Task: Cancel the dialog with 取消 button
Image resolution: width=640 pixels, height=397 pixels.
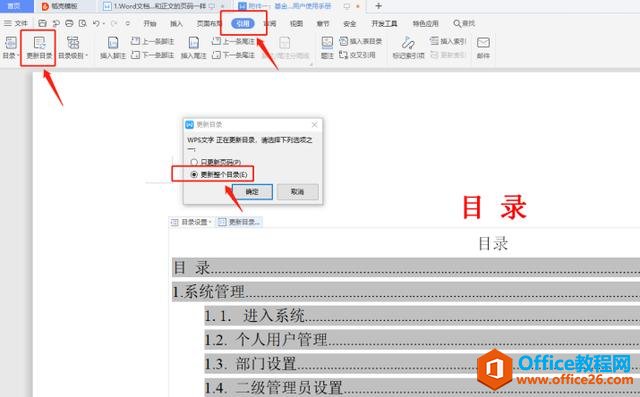Action: click(x=298, y=192)
